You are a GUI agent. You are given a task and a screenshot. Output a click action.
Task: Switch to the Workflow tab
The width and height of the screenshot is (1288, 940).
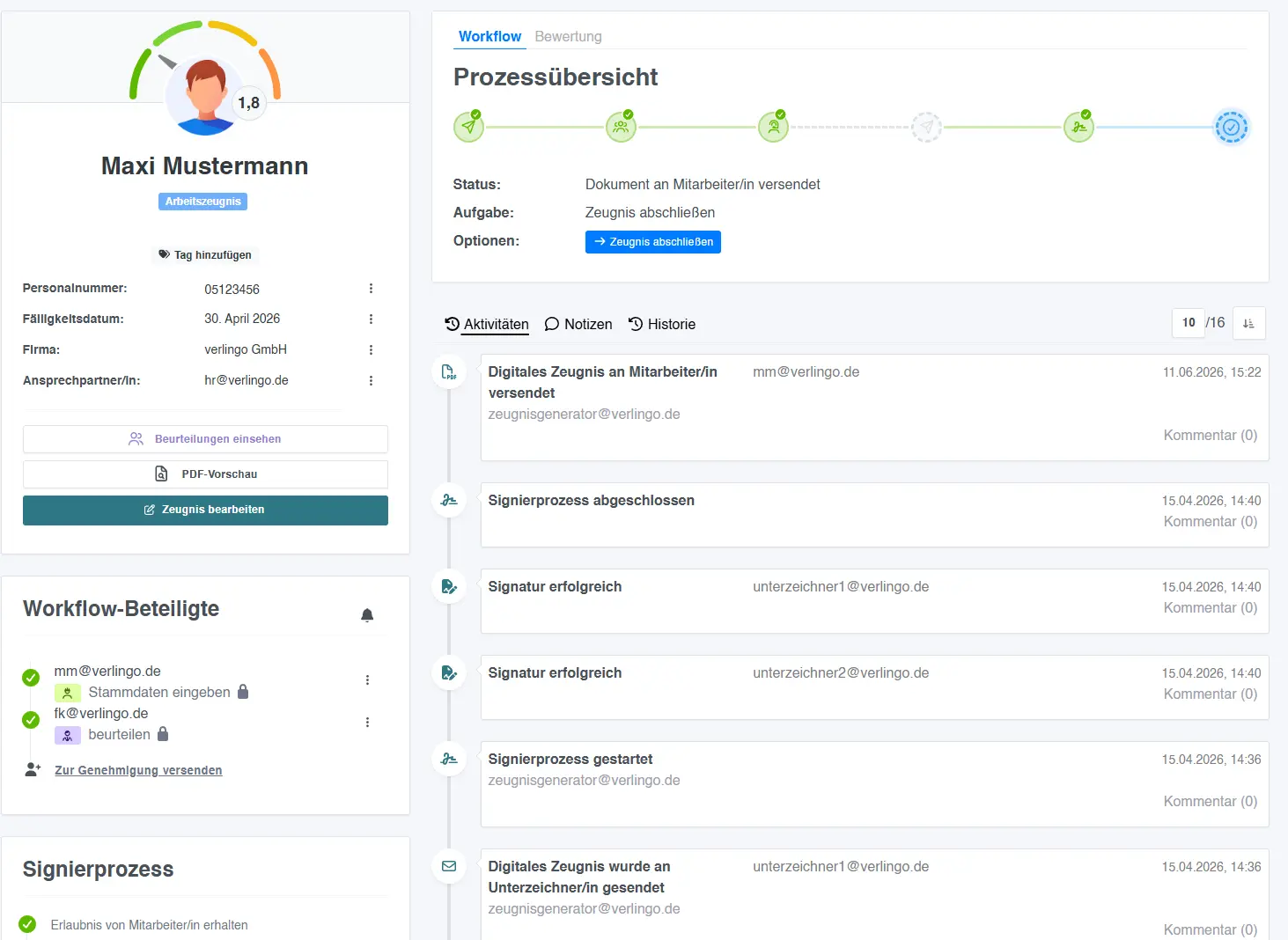[489, 37]
